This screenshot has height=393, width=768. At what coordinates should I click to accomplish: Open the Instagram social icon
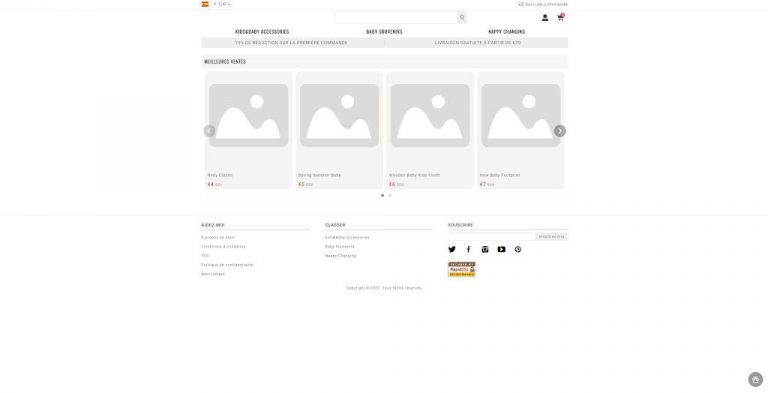[485, 249]
